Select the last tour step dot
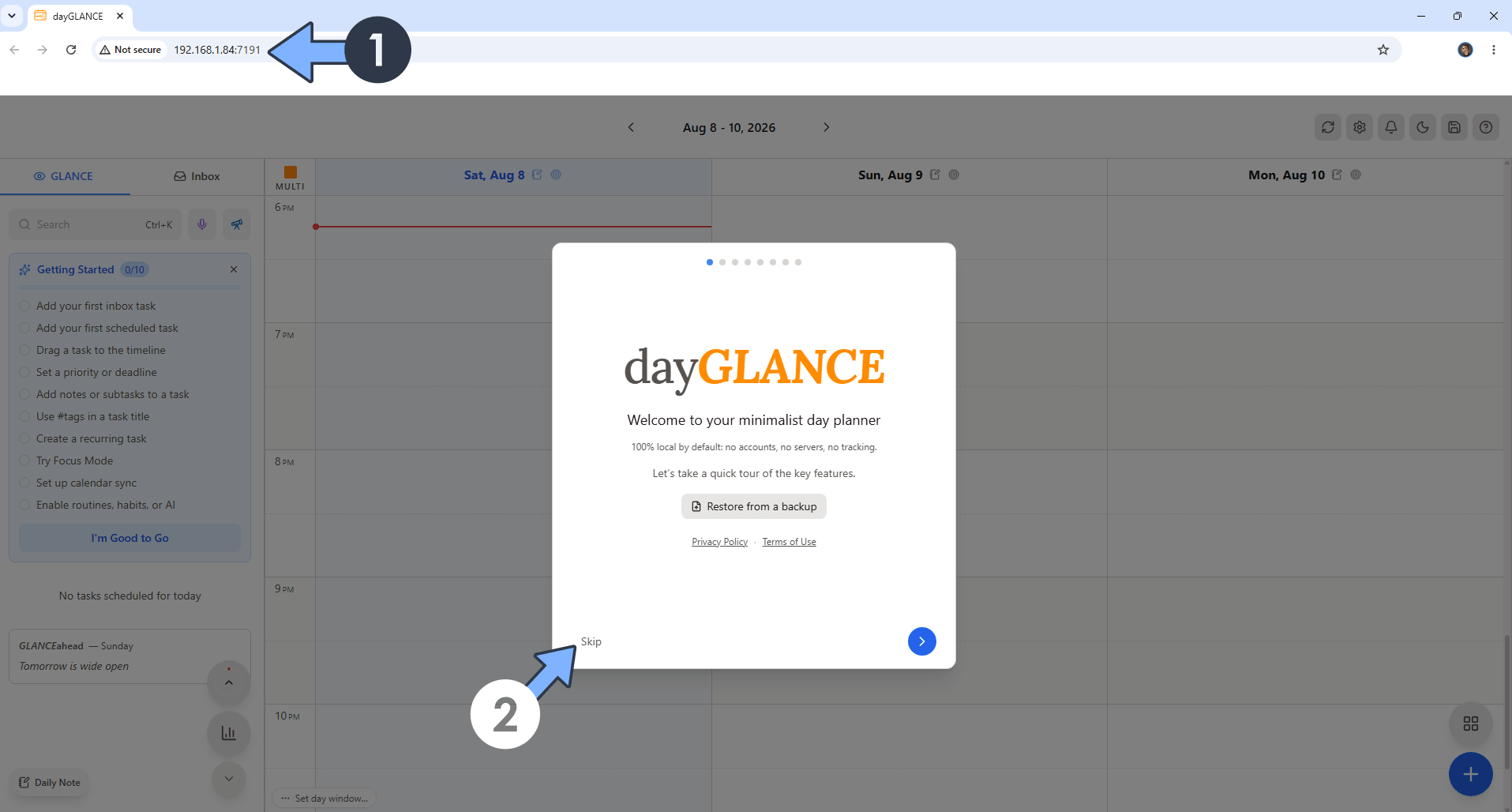Image resolution: width=1512 pixels, height=812 pixels. click(x=798, y=262)
